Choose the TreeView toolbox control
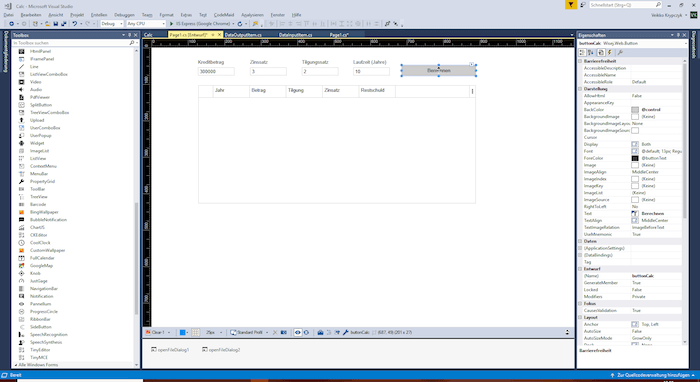 pyautogui.click(x=38, y=197)
